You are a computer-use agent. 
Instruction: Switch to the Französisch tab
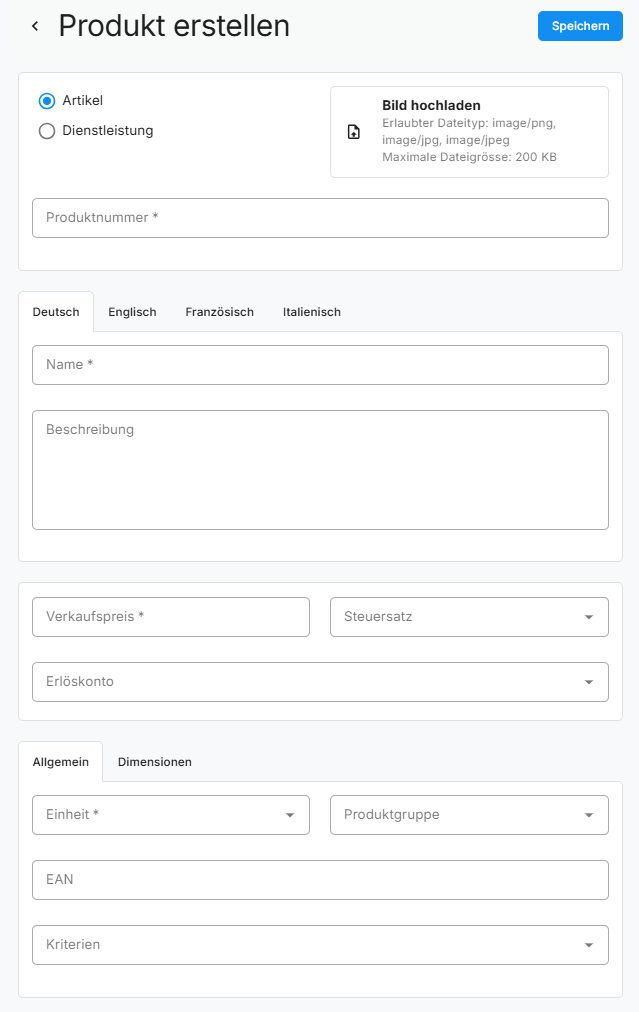219,312
